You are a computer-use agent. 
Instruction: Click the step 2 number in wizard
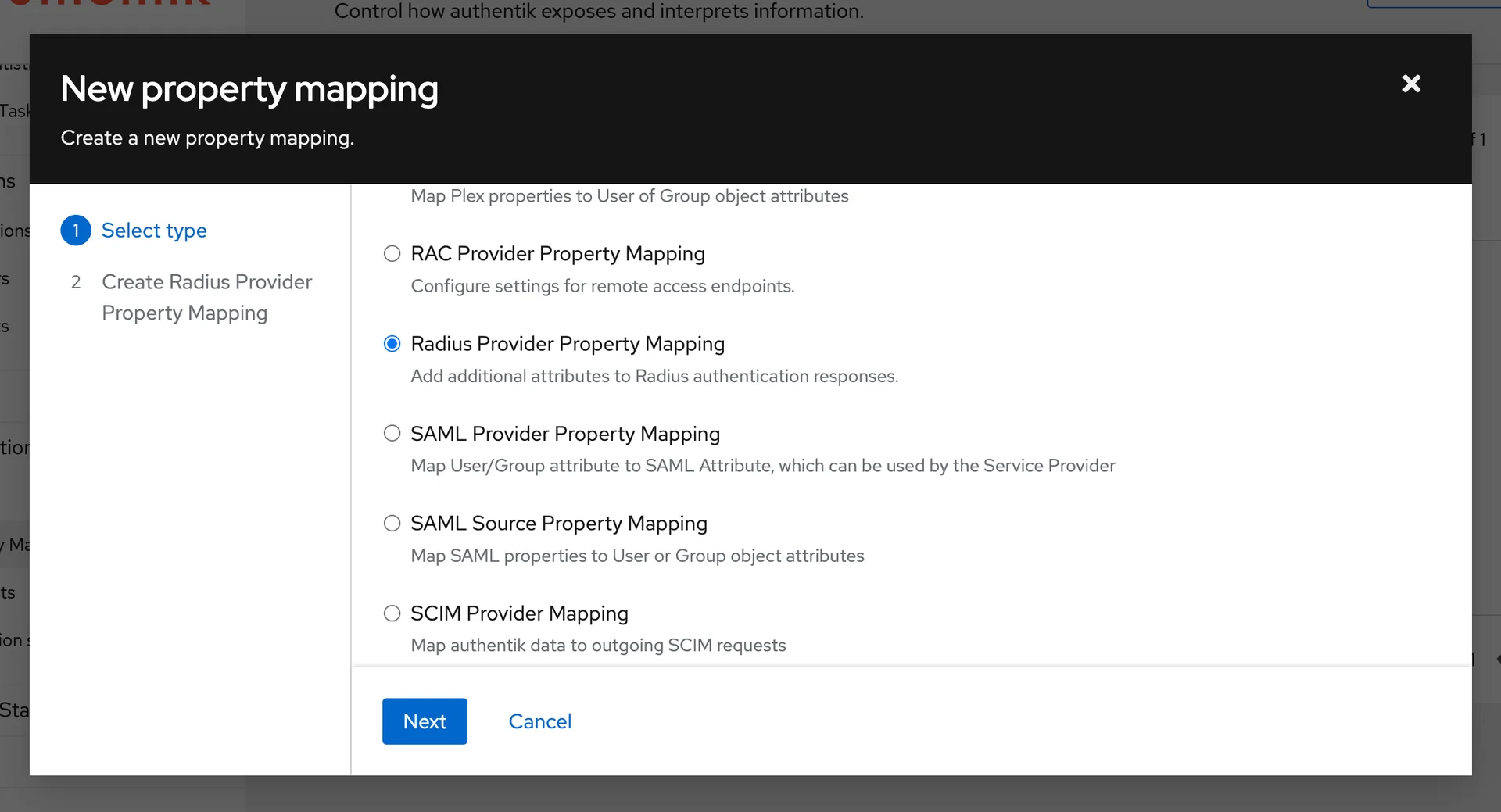click(x=76, y=282)
